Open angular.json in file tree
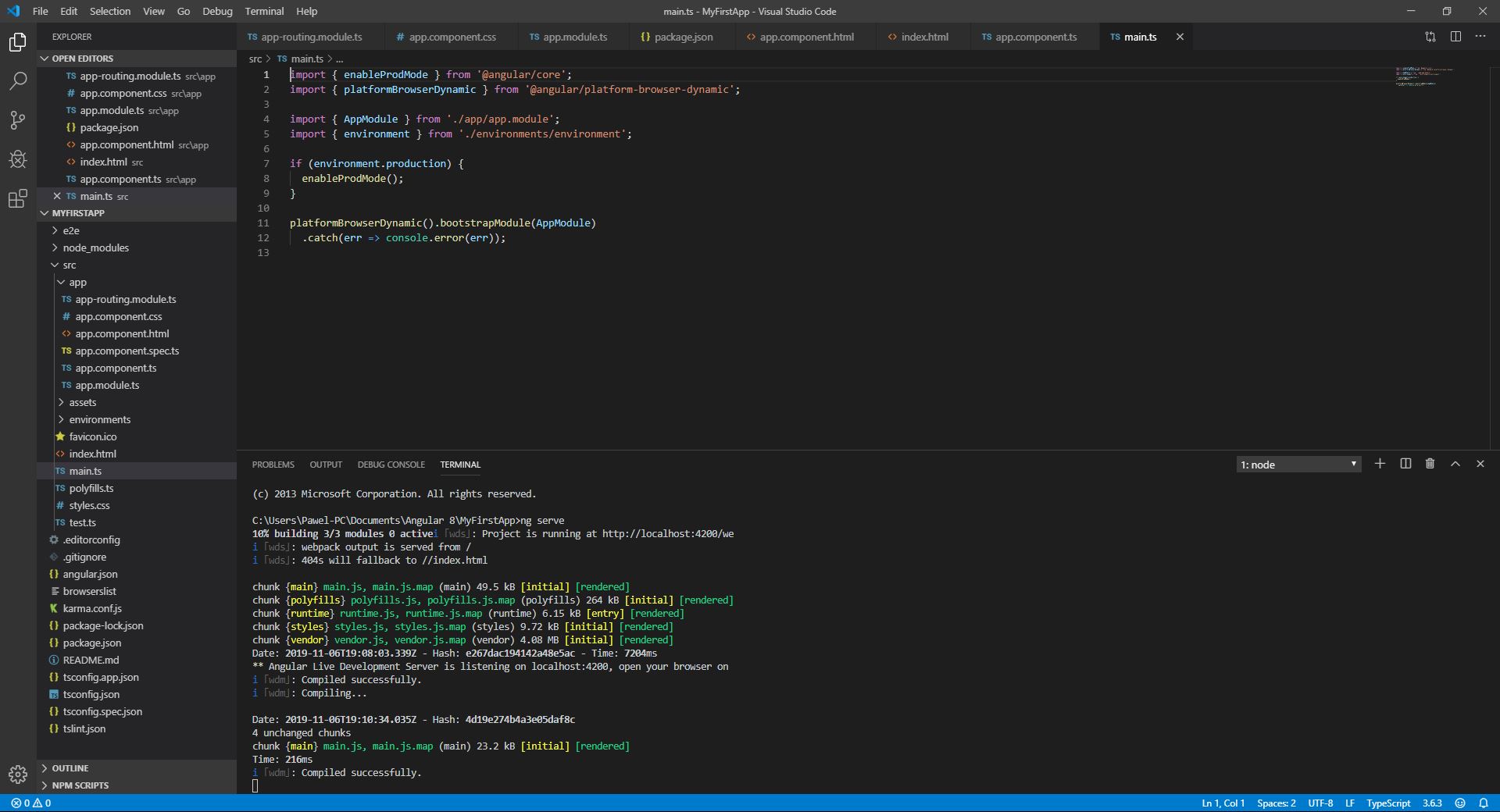 coord(137,574)
